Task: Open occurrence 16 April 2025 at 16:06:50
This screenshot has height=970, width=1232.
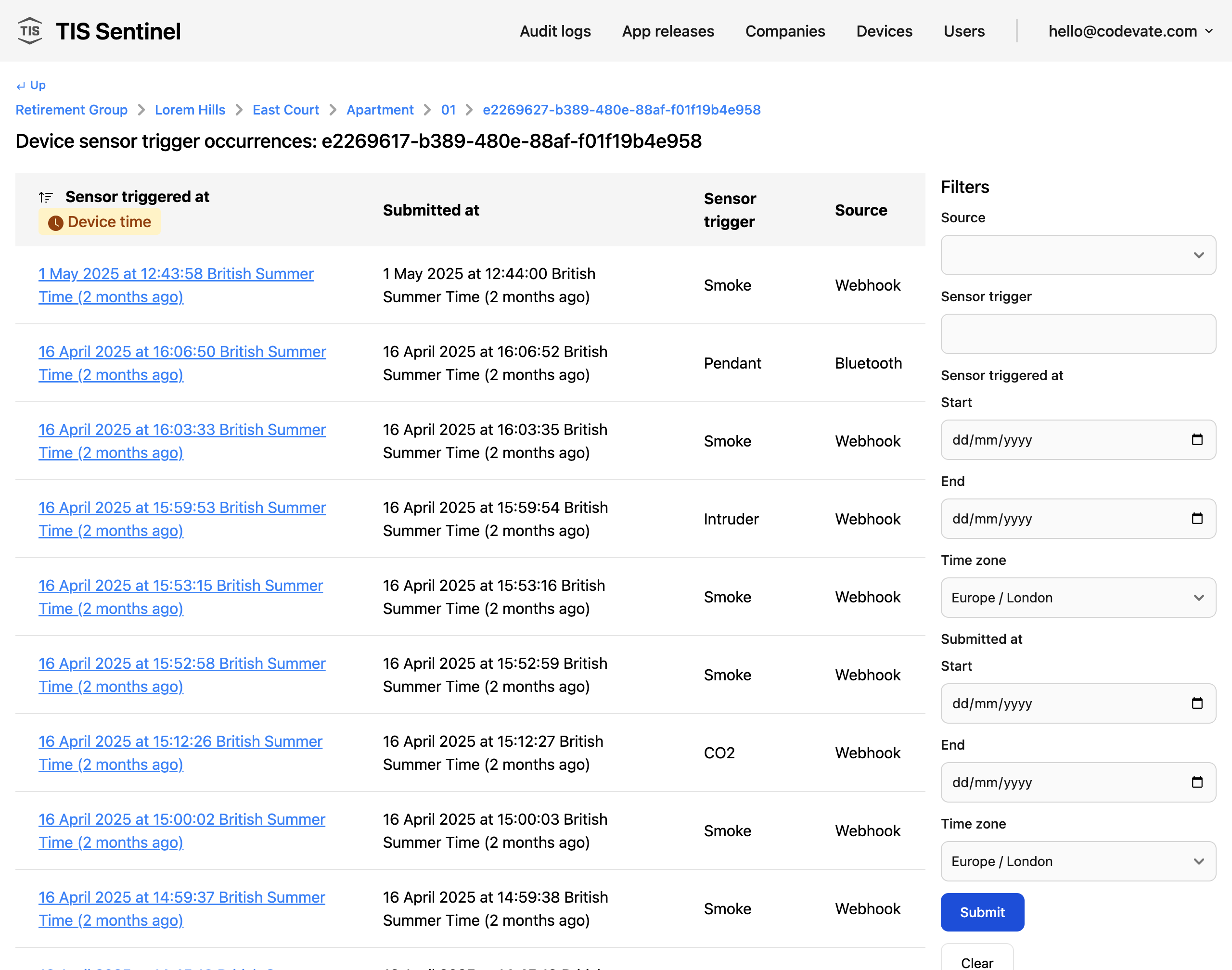Action: point(182,363)
